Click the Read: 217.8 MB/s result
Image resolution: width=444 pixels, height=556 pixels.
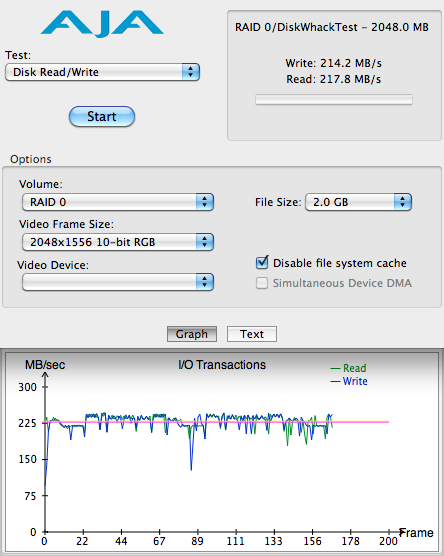click(333, 79)
